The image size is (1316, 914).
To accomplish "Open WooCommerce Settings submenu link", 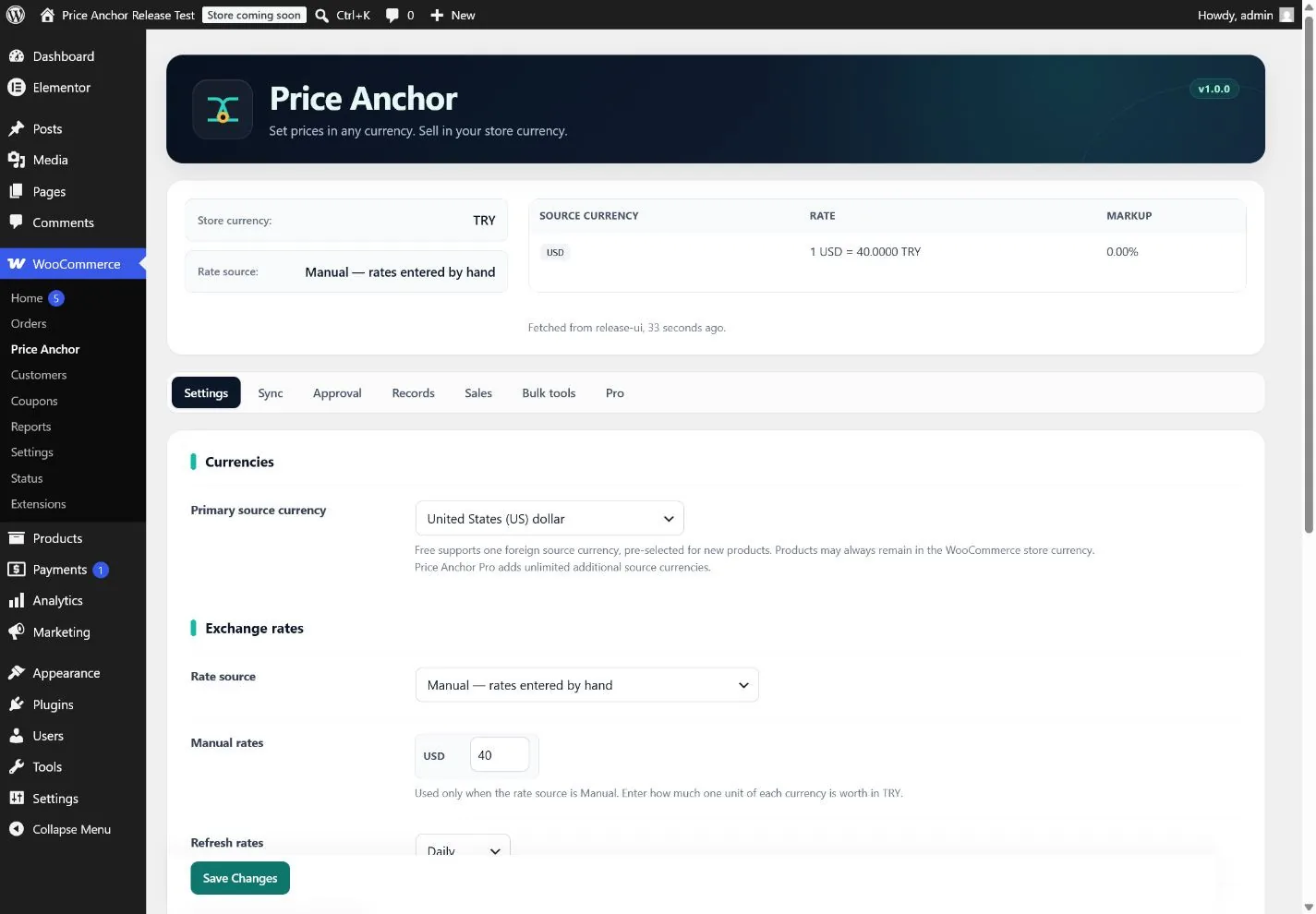I will (x=32, y=452).
